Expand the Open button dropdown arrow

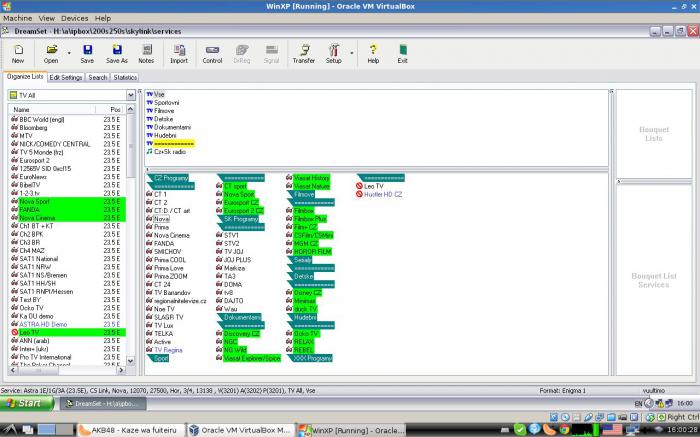pyautogui.click(x=69, y=53)
